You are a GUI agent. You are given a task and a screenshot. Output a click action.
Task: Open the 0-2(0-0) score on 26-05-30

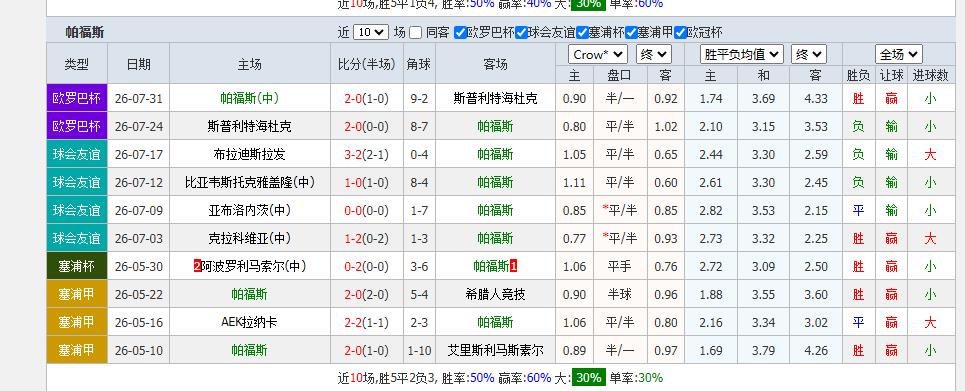click(x=367, y=267)
